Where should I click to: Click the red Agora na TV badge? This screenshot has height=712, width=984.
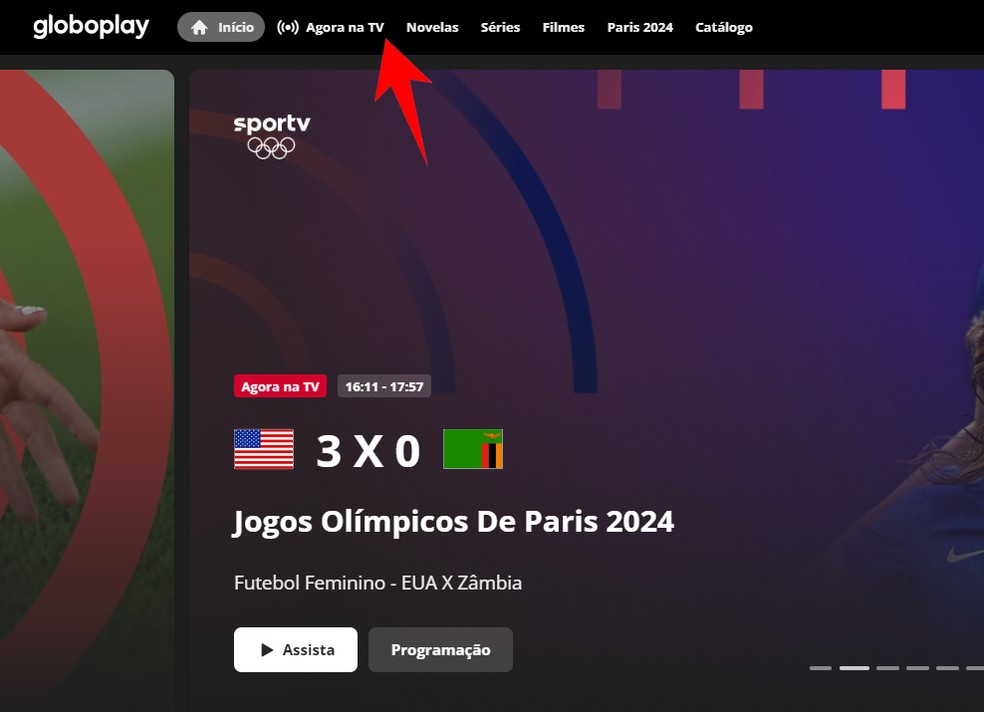[x=280, y=386]
